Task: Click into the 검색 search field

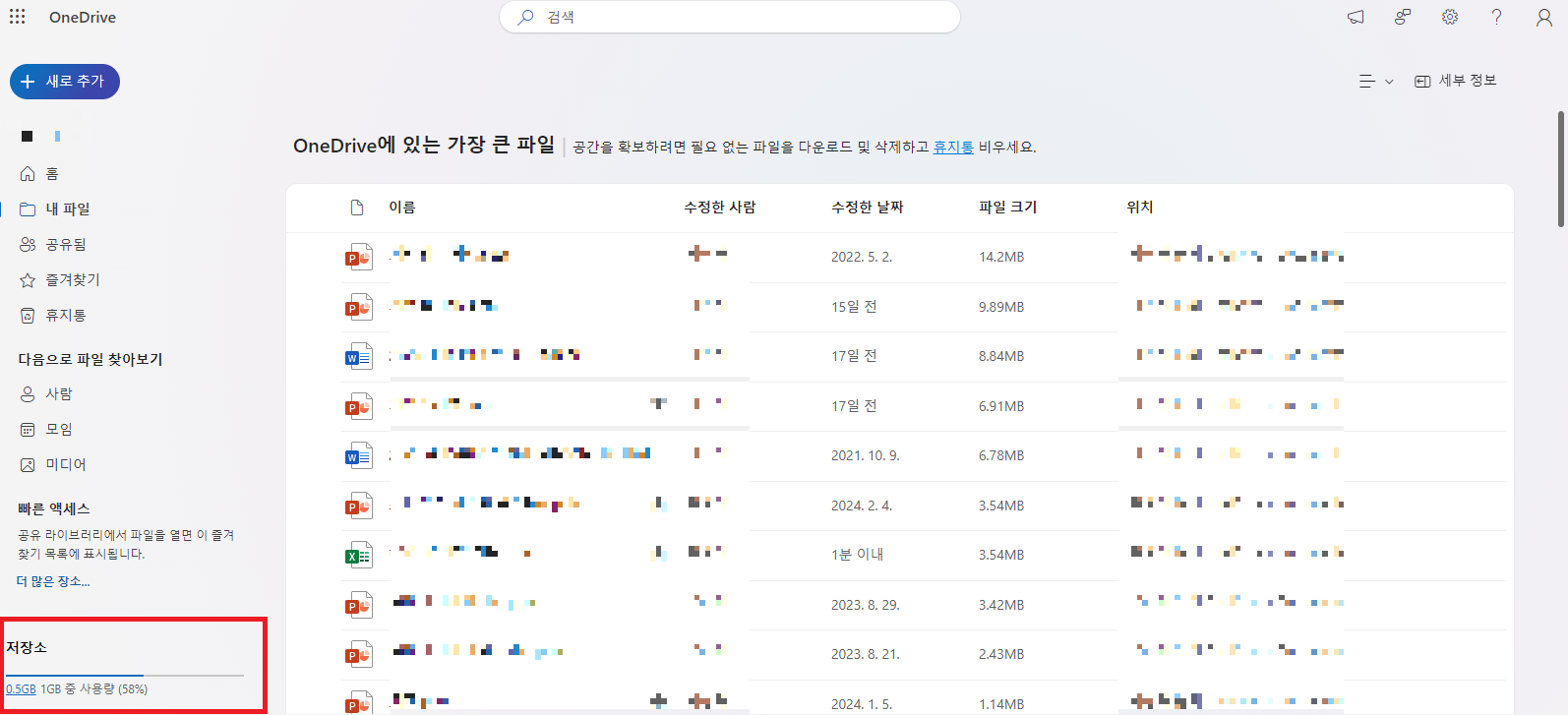Action: [730, 17]
